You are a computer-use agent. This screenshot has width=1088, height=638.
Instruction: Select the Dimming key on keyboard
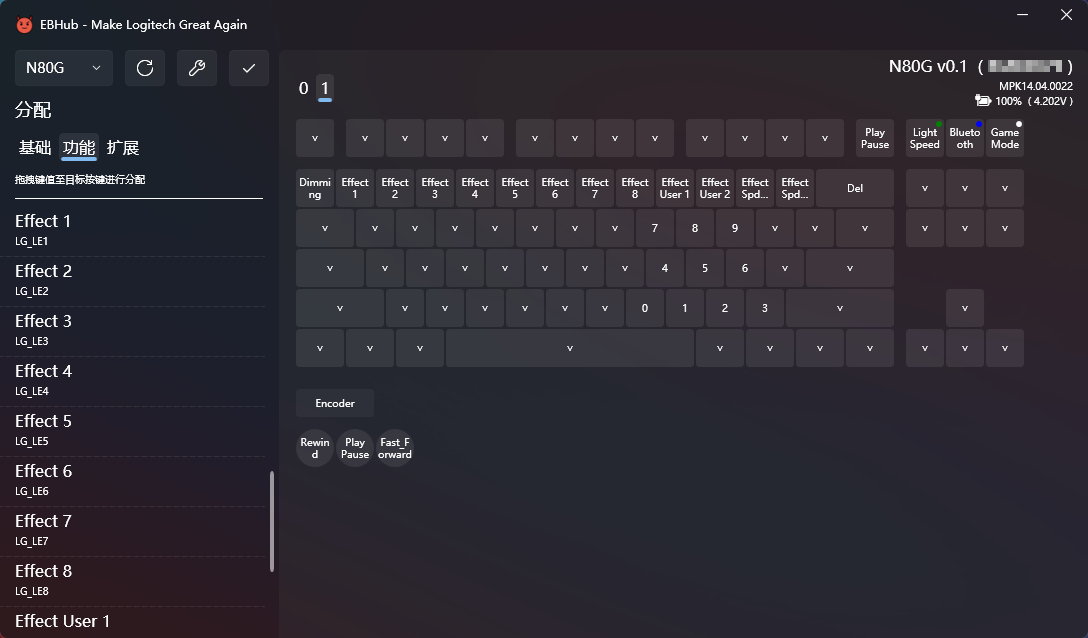coord(315,188)
